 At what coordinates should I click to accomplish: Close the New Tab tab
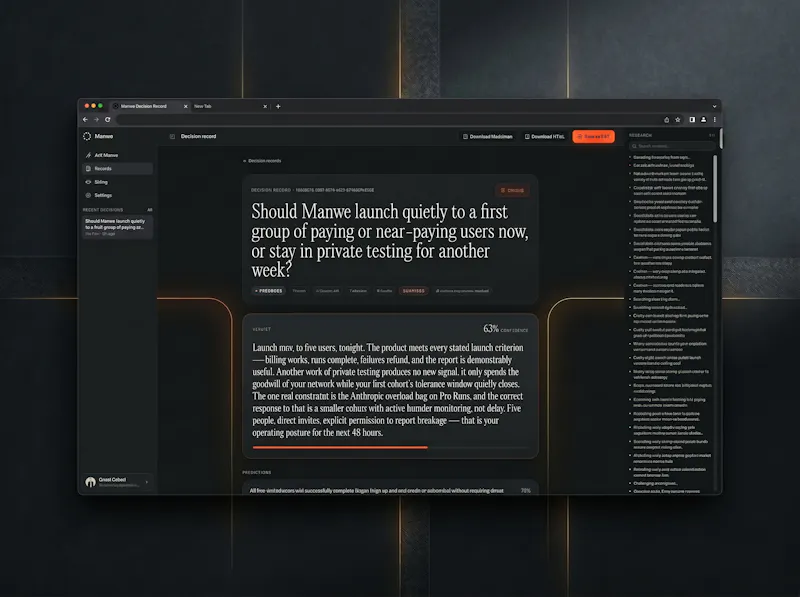265,106
